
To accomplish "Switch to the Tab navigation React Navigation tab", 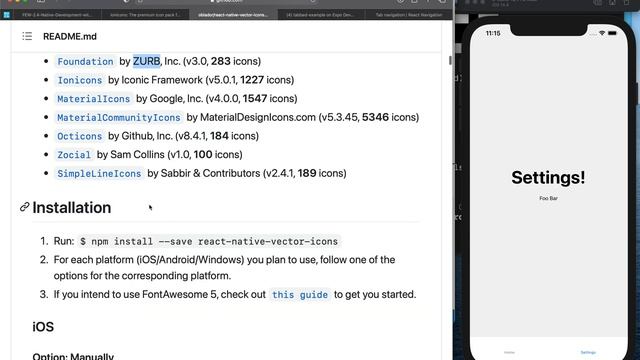I will (x=409, y=15).
